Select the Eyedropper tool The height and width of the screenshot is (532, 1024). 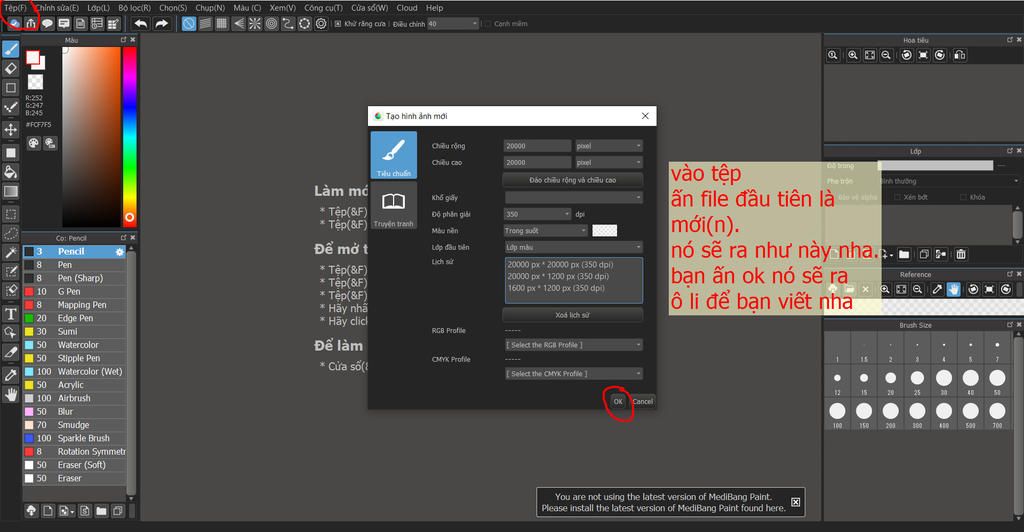tap(10, 375)
